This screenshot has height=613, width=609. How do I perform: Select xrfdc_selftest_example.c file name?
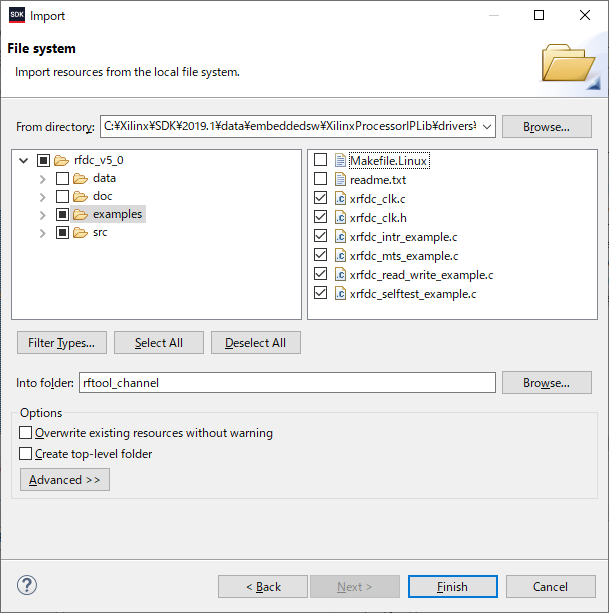point(413,294)
